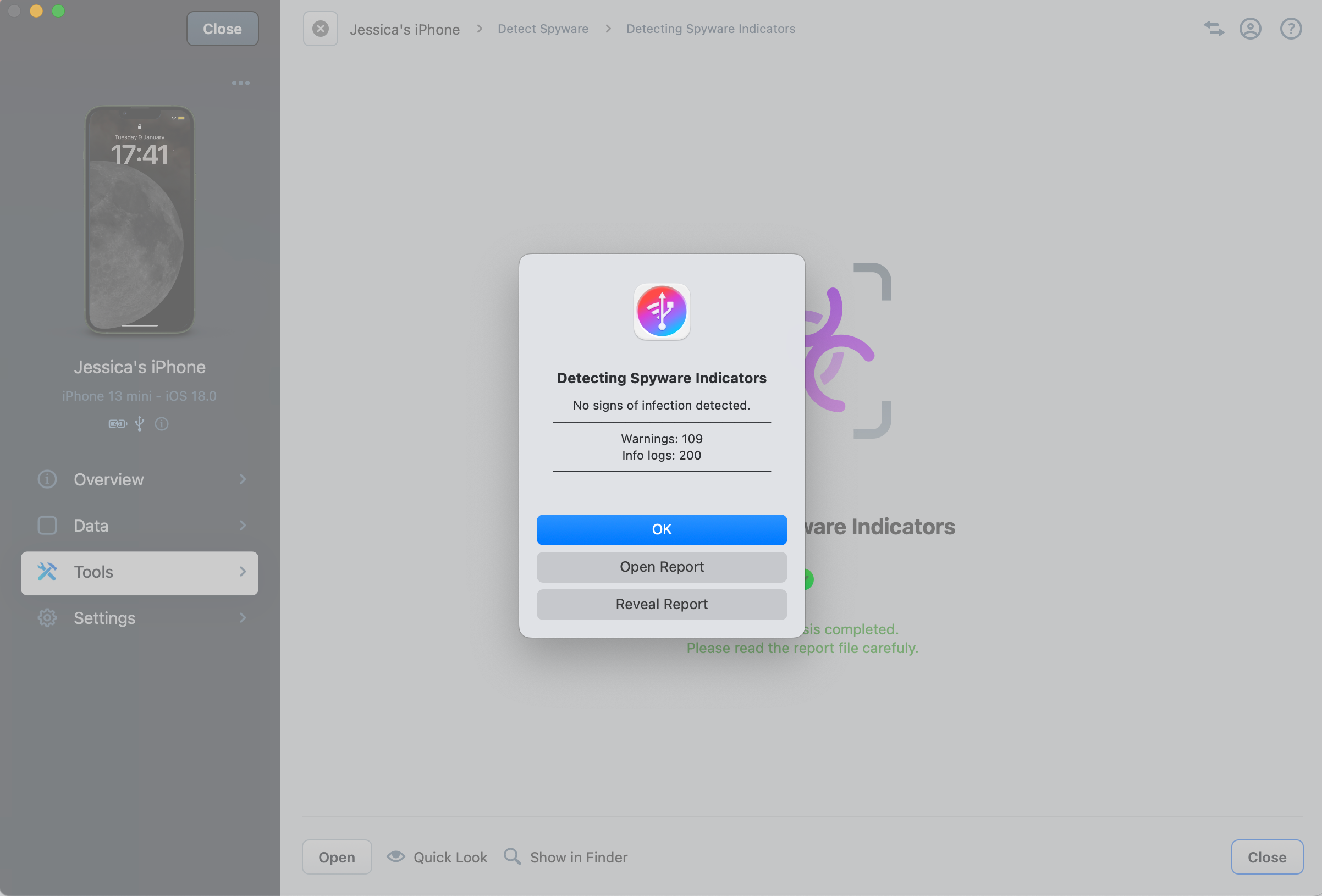Click 'No signs of infection detected.' message
The width and height of the screenshot is (1322, 896).
point(662,405)
